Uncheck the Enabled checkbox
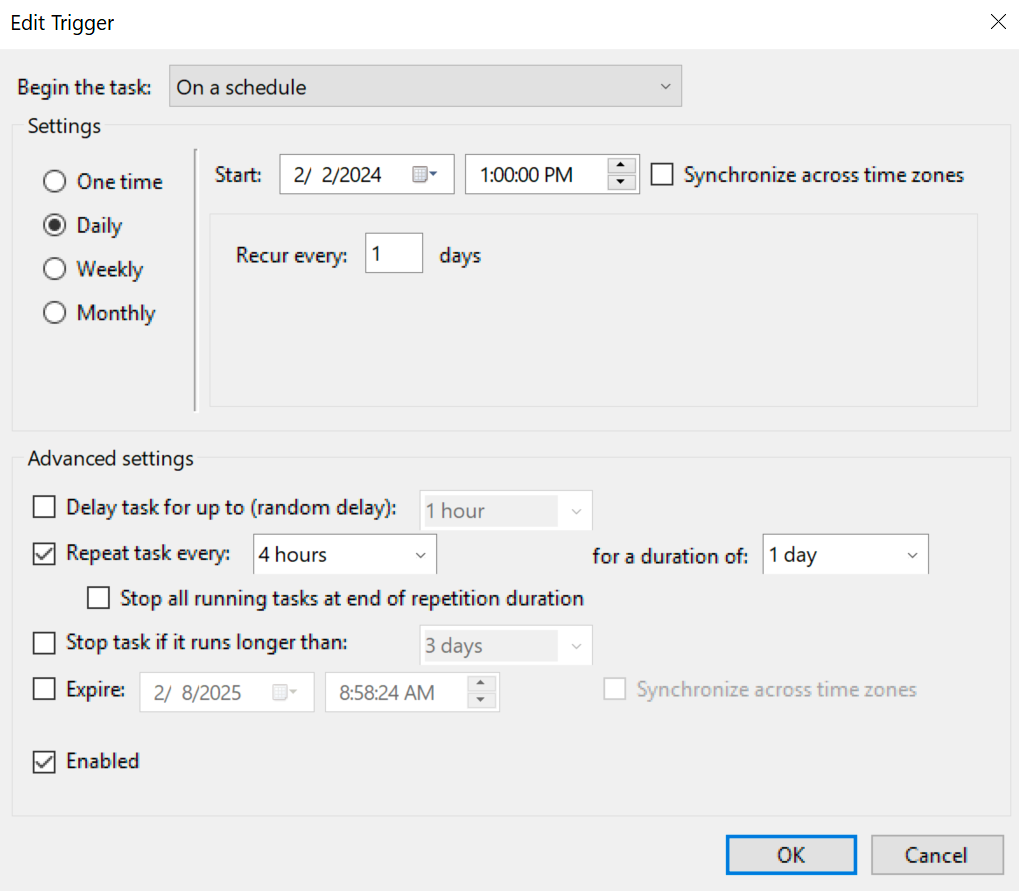 pos(44,762)
